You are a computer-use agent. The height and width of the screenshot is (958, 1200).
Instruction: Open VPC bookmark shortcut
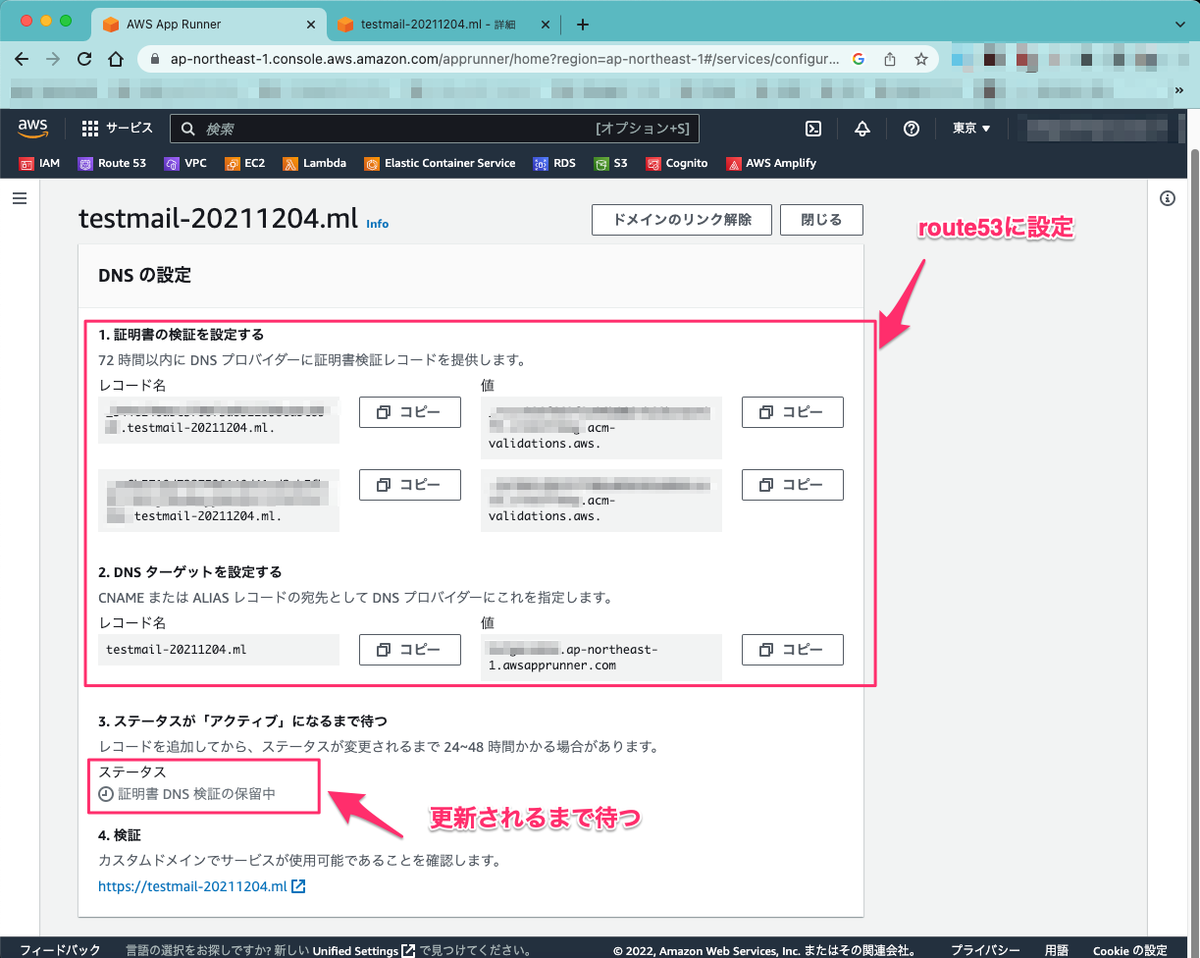click(185, 163)
